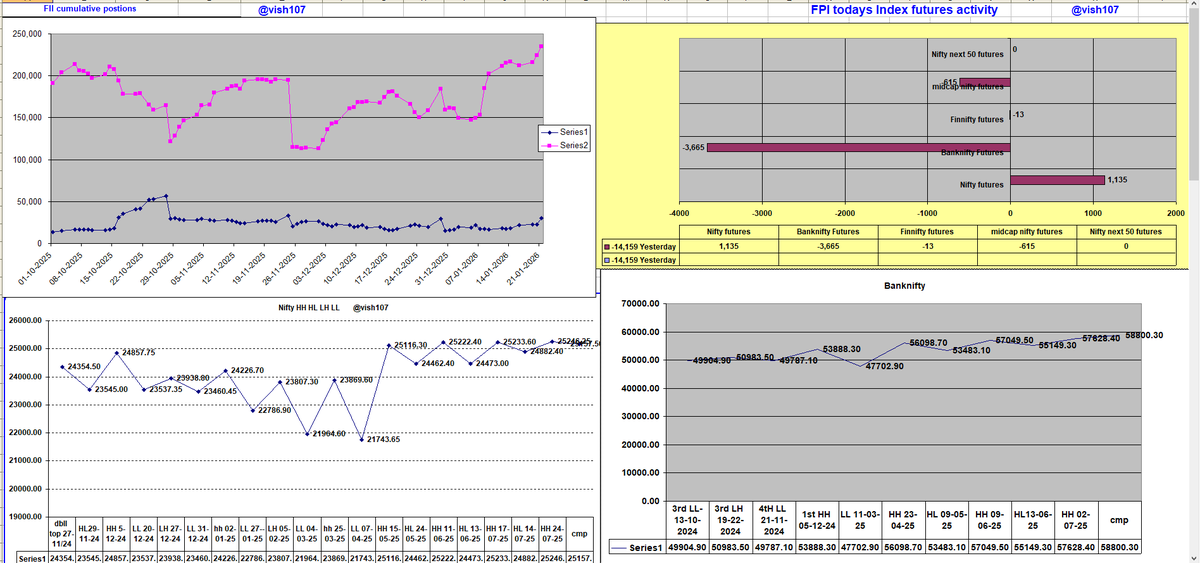Select the 'Banknifty' chart title

(905, 286)
